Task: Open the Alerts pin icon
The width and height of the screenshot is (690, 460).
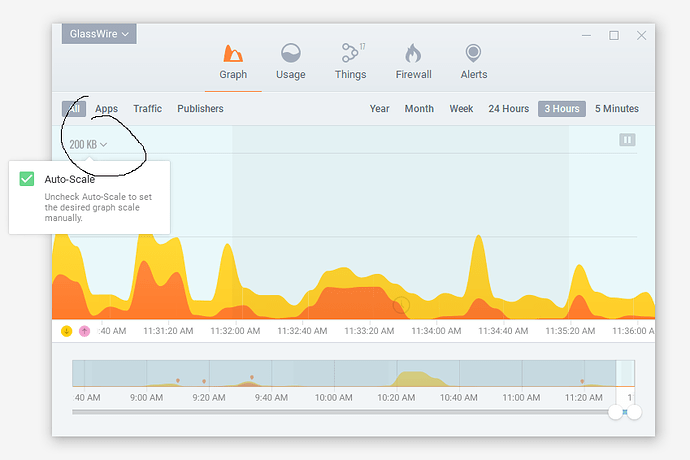Action: [x=473, y=54]
